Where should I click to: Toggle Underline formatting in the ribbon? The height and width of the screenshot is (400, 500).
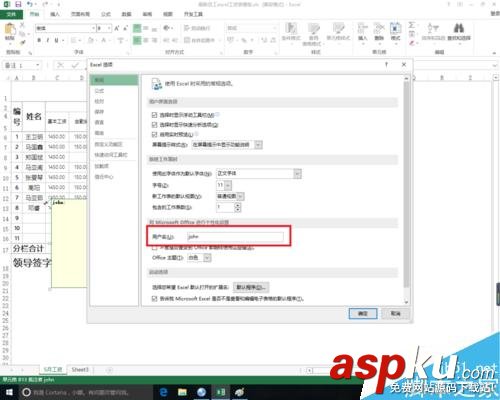click(56, 40)
